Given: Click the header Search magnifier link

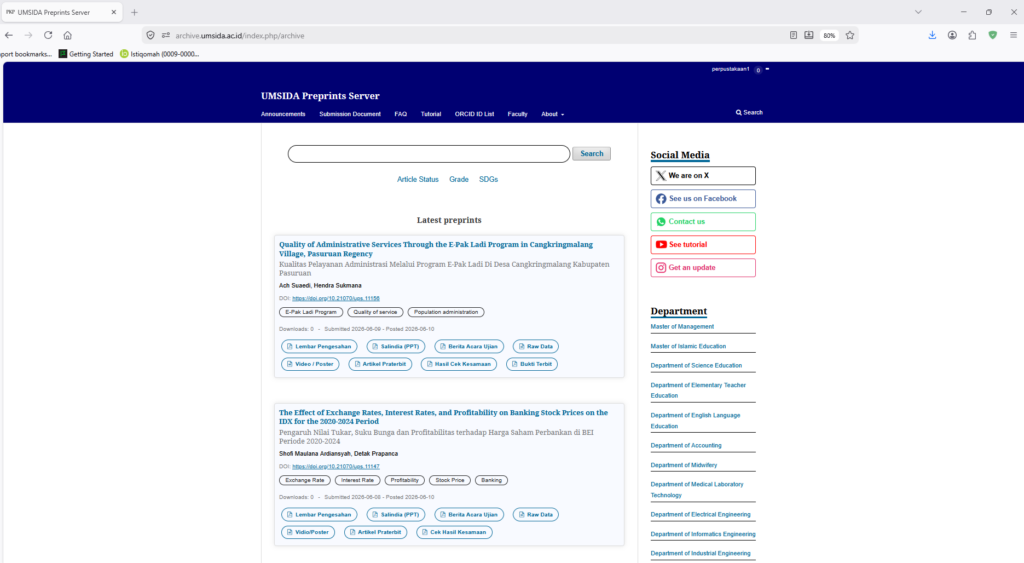Looking at the screenshot, I should point(749,112).
